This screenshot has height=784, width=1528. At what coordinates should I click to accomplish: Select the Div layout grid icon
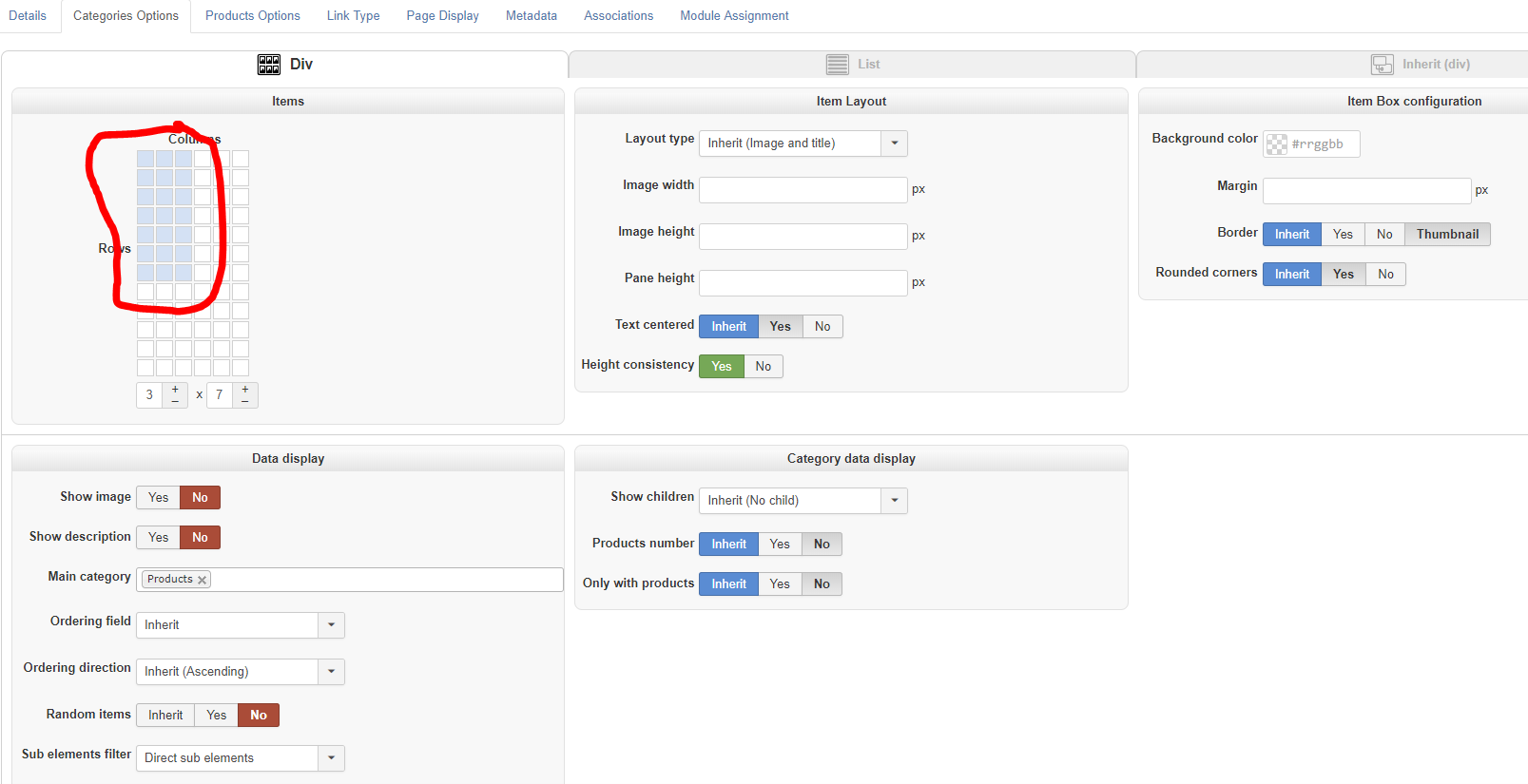tap(269, 65)
